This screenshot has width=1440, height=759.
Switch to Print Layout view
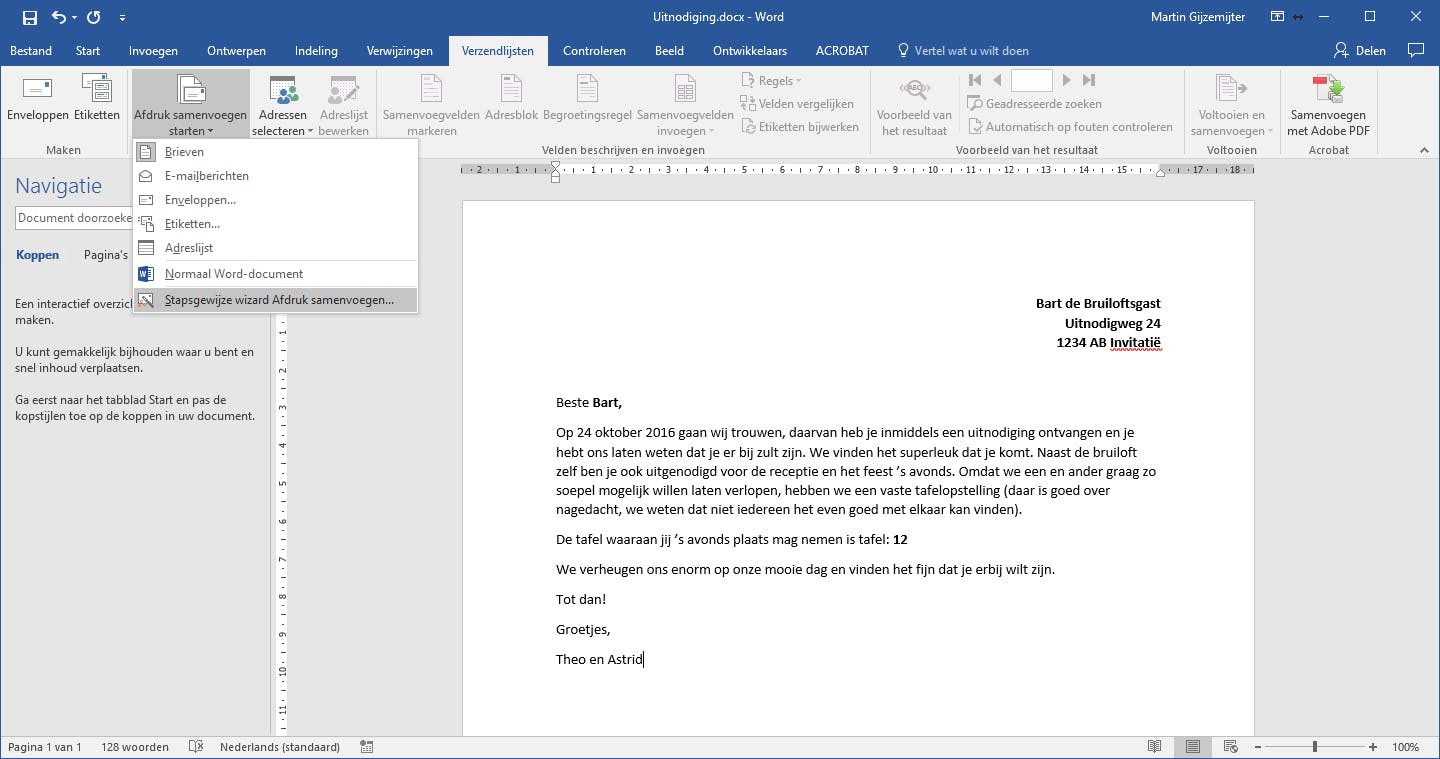[x=1193, y=747]
